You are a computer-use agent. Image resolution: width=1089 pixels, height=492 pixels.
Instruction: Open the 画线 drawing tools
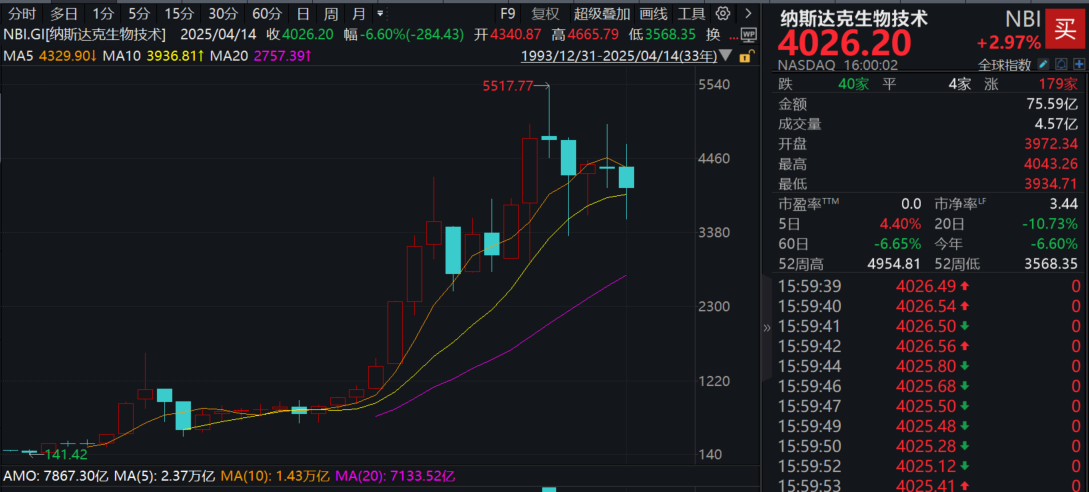tap(654, 13)
